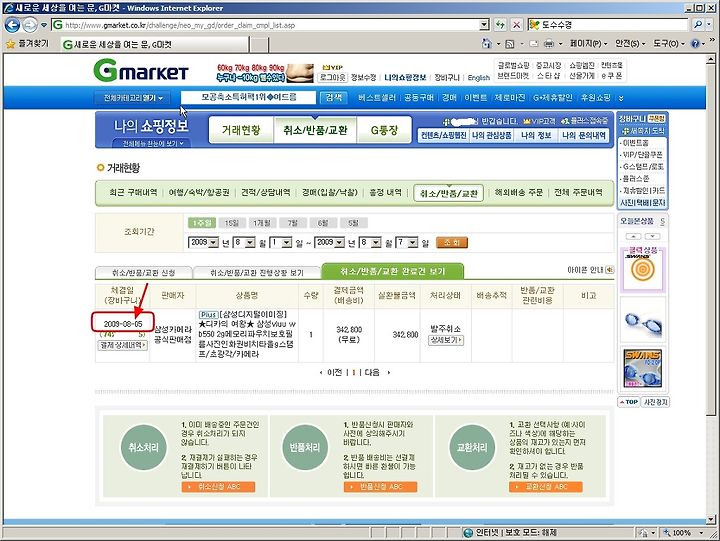The image size is (720, 541).
Task: Click the 아이콘 안내 icon
Action: [x=609, y=270]
